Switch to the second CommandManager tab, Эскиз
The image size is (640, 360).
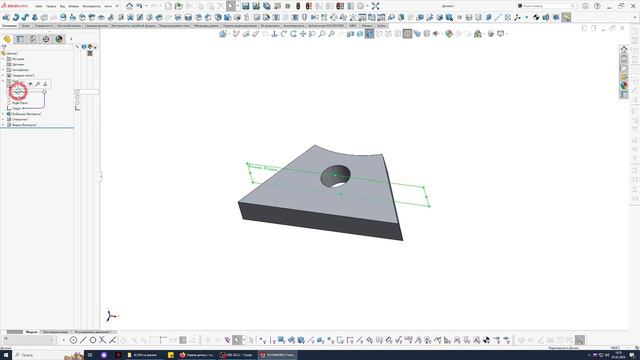25,26
